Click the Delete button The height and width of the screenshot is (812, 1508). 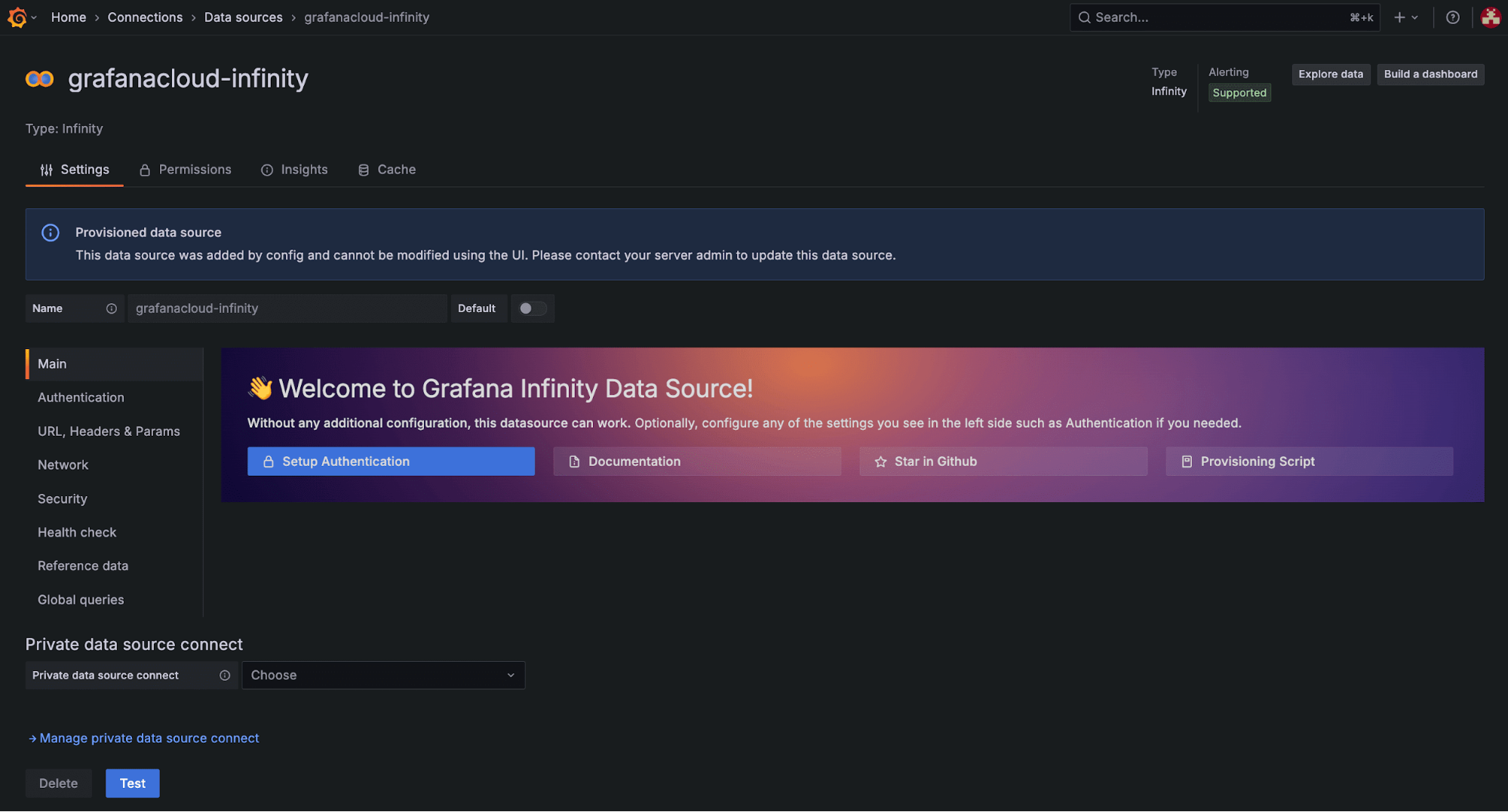coord(59,783)
